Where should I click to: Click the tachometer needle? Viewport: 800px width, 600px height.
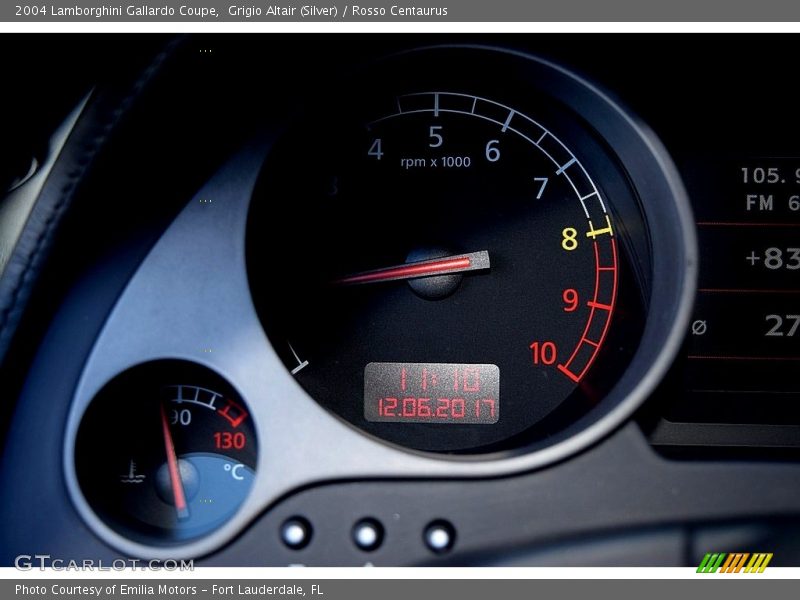413,269
